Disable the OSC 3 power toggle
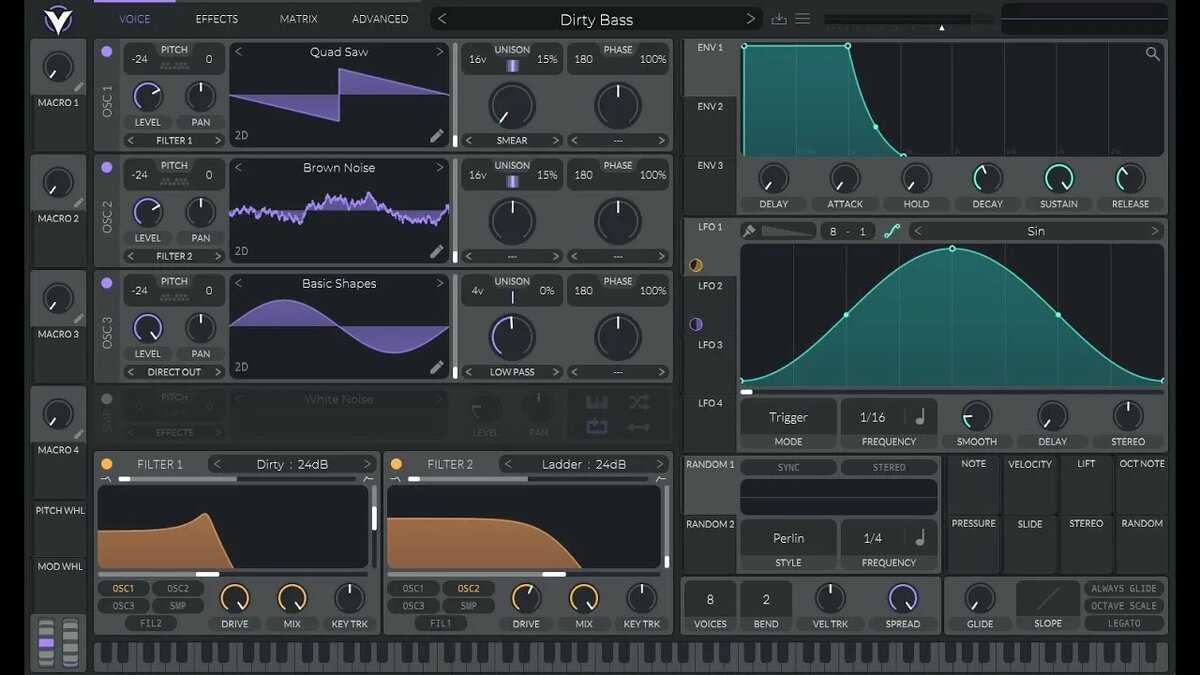 [107, 284]
